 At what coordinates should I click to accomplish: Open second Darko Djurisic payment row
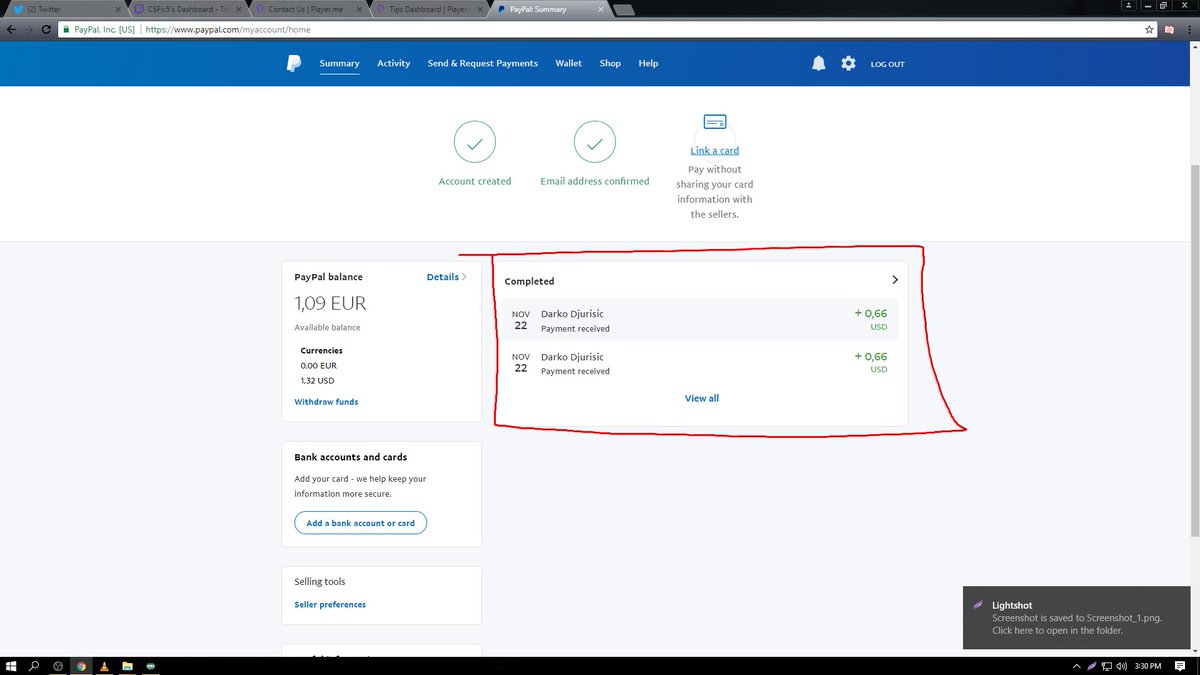pyautogui.click(x=701, y=363)
